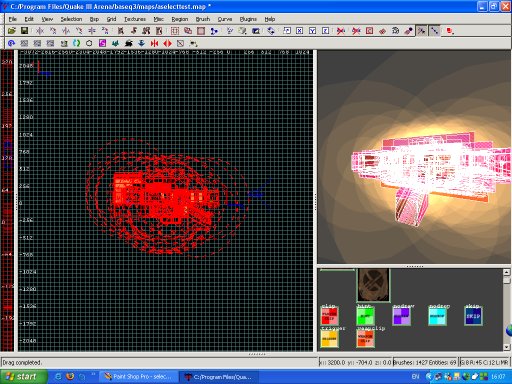The width and height of the screenshot is (512, 384).
Task: Click the red C-box toolbar icon
Action: tap(369, 31)
